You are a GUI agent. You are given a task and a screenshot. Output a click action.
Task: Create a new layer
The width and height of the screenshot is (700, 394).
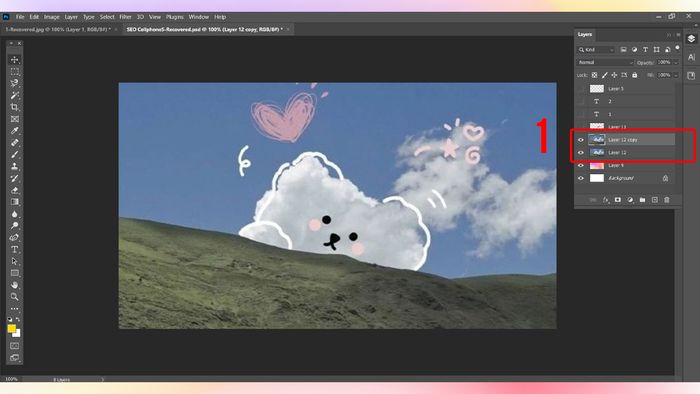click(654, 200)
